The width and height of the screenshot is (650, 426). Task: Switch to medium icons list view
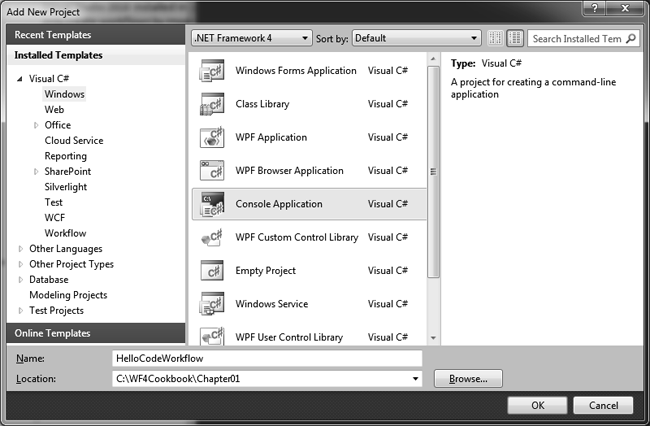515,38
